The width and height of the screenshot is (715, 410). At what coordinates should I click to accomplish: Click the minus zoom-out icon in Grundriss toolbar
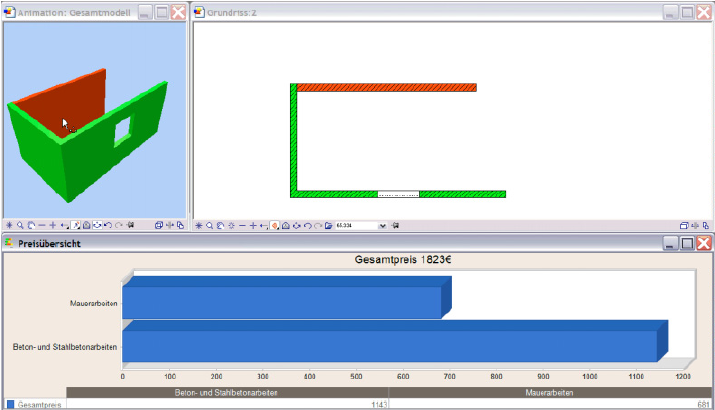241,226
